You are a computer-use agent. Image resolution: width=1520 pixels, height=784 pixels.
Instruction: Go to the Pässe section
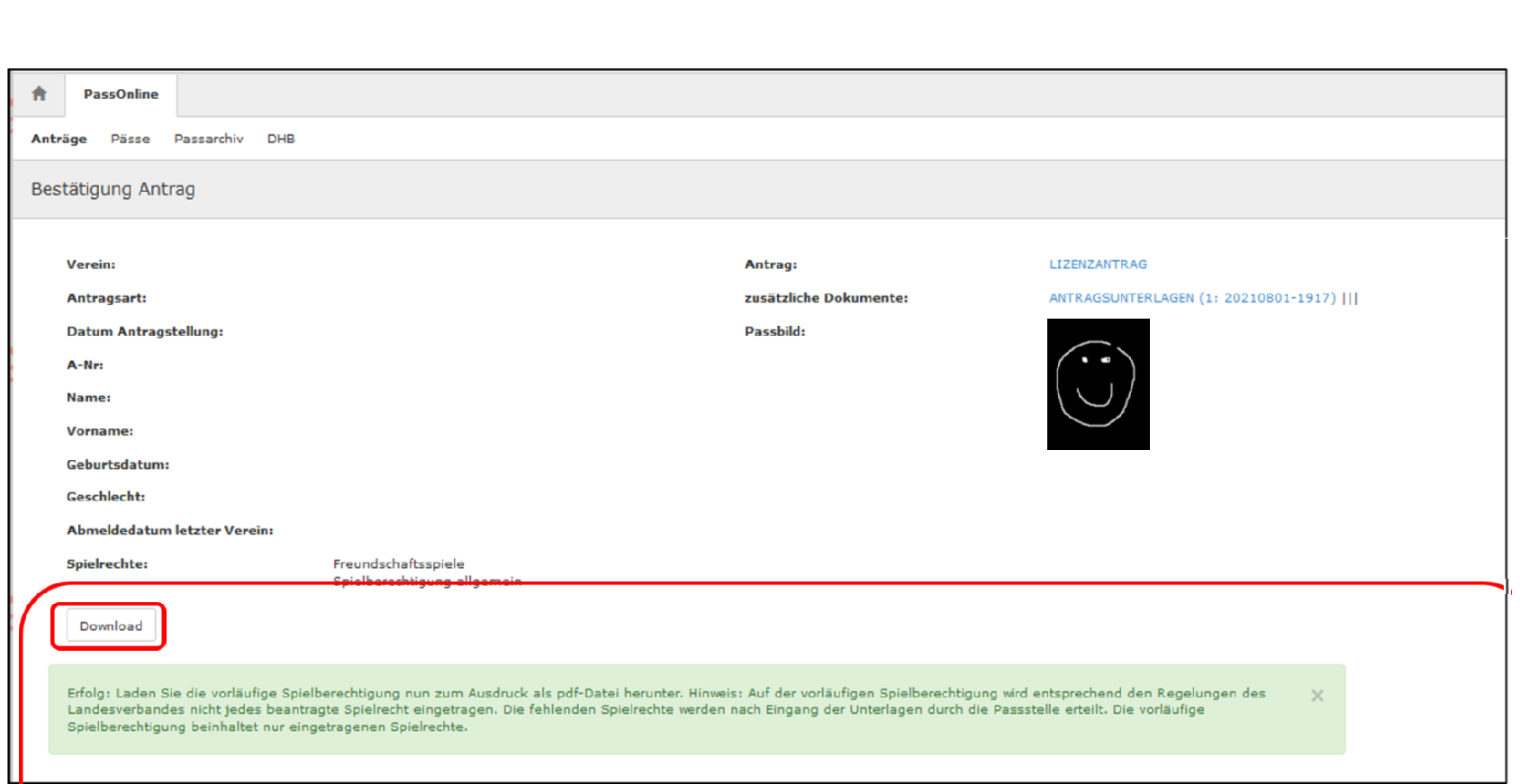[131, 139]
